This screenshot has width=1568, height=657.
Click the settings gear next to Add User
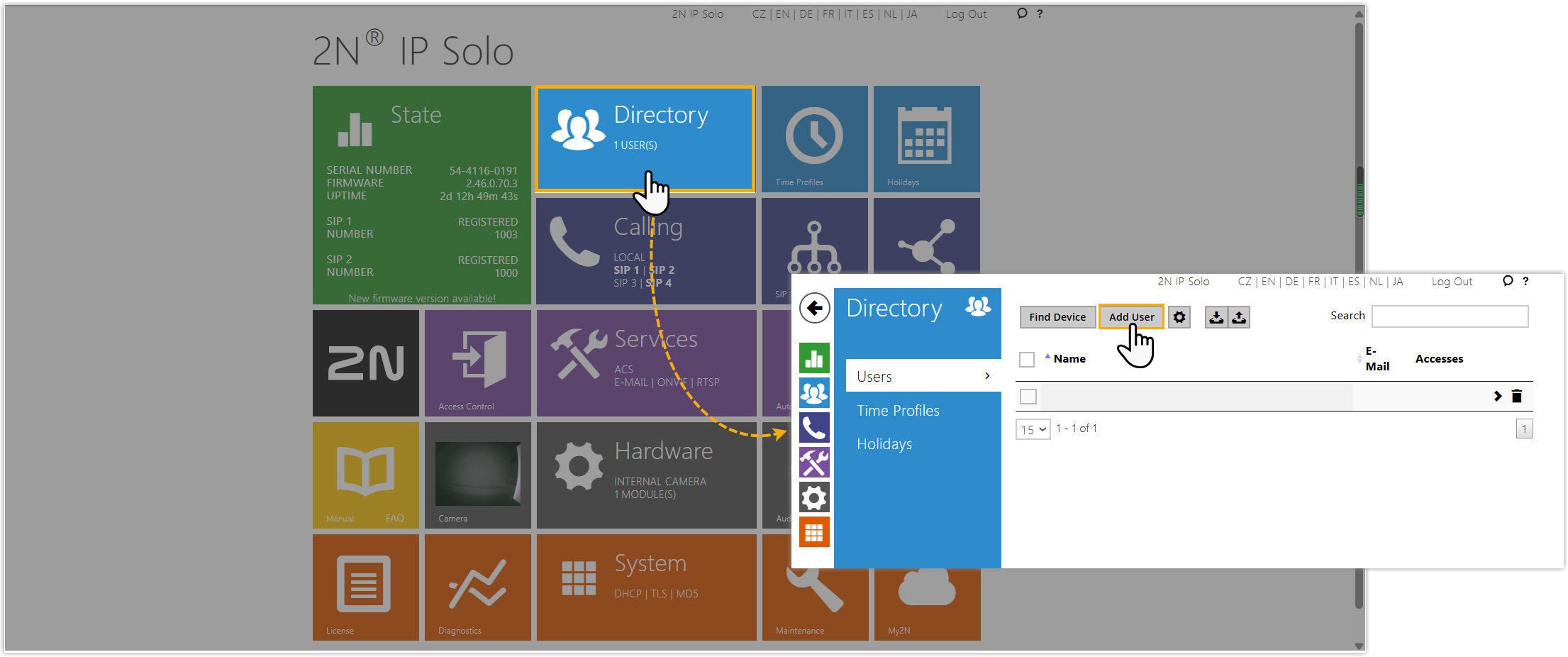1179,317
